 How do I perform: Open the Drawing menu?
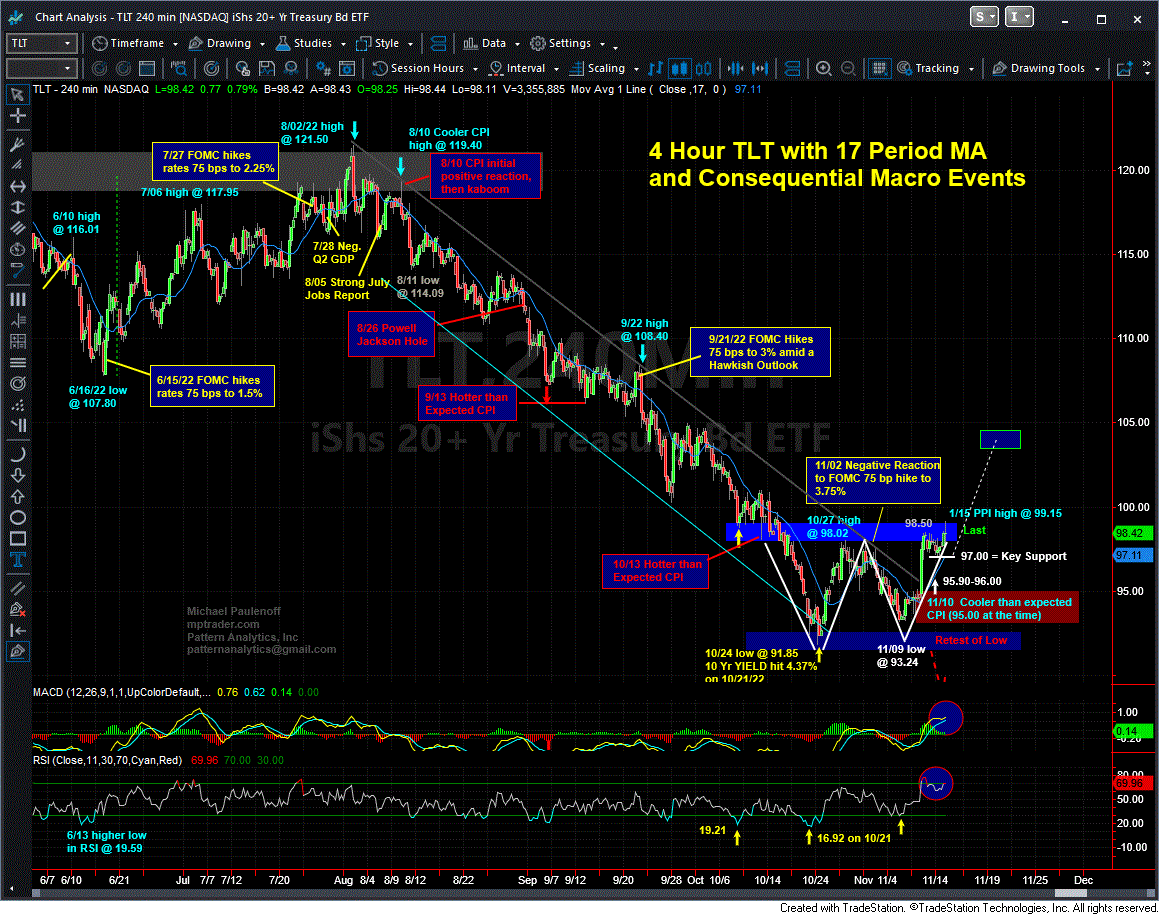[220, 44]
